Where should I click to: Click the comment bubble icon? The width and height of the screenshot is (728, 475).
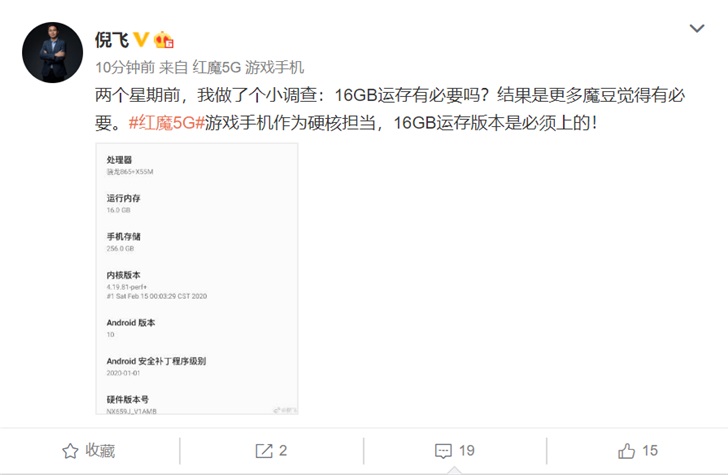tap(443, 451)
